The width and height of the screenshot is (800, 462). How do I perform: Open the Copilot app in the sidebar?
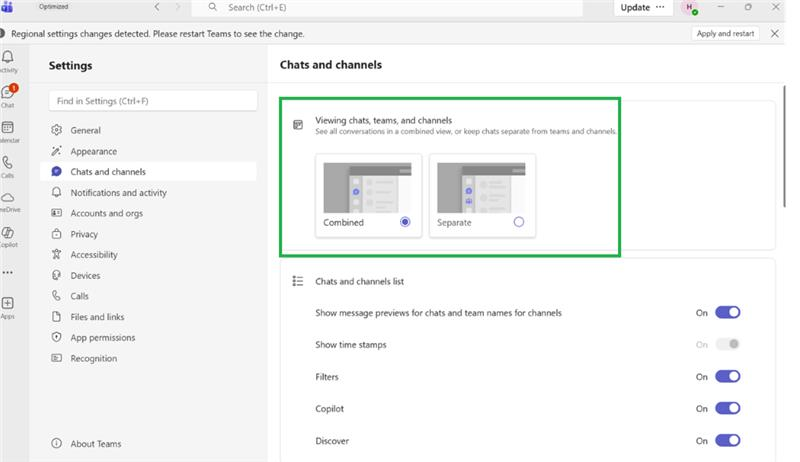point(8,233)
